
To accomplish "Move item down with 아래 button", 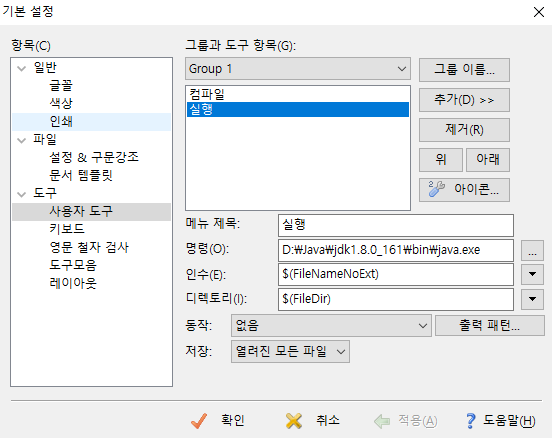I will tap(488, 160).
